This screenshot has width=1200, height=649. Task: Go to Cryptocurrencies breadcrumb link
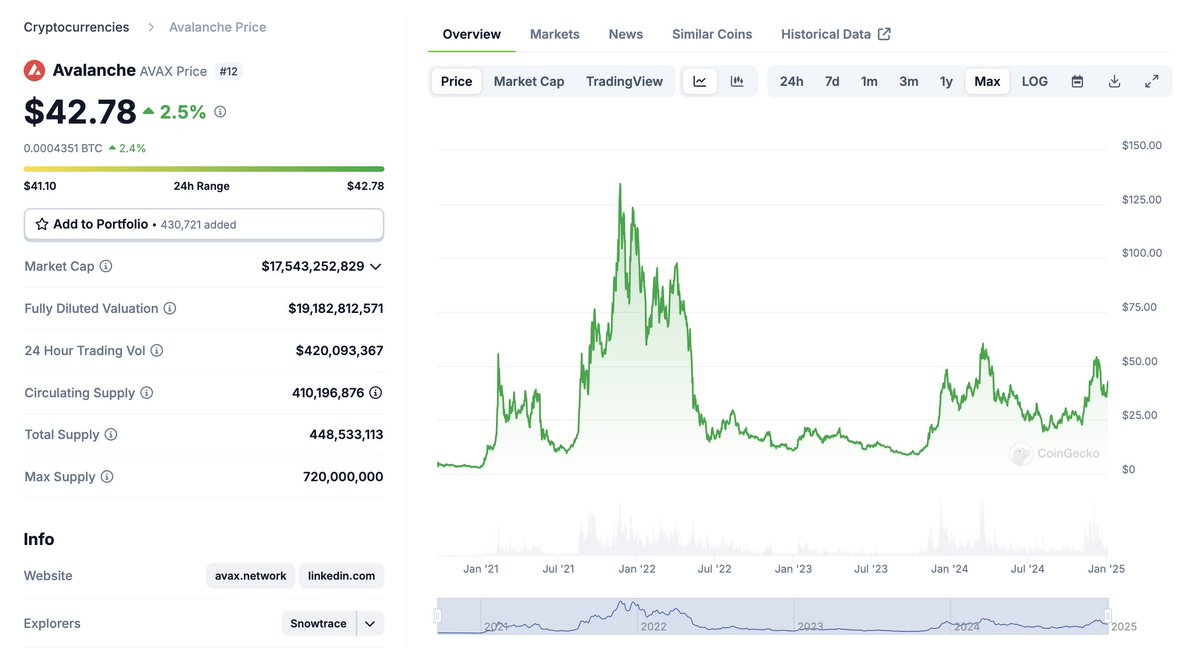pyautogui.click(x=76, y=27)
